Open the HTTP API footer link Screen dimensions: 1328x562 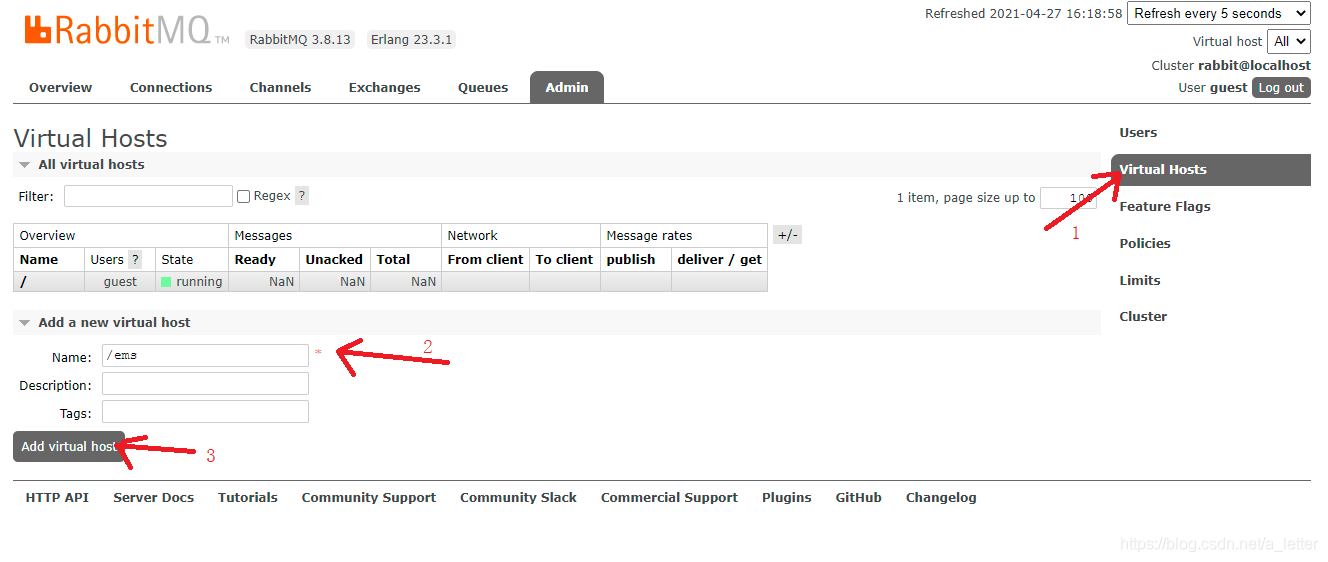coord(57,497)
